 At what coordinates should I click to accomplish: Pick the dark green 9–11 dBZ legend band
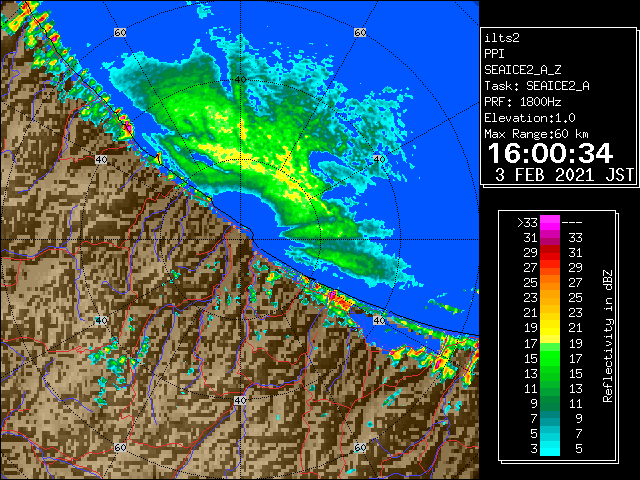[x=550, y=403]
